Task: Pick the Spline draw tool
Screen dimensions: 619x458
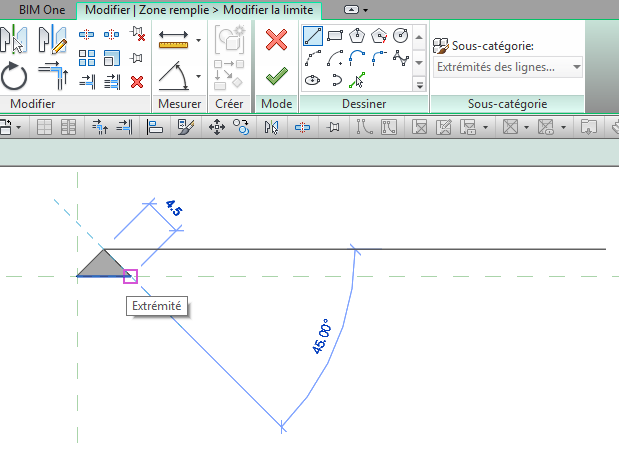Action: (x=400, y=58)
